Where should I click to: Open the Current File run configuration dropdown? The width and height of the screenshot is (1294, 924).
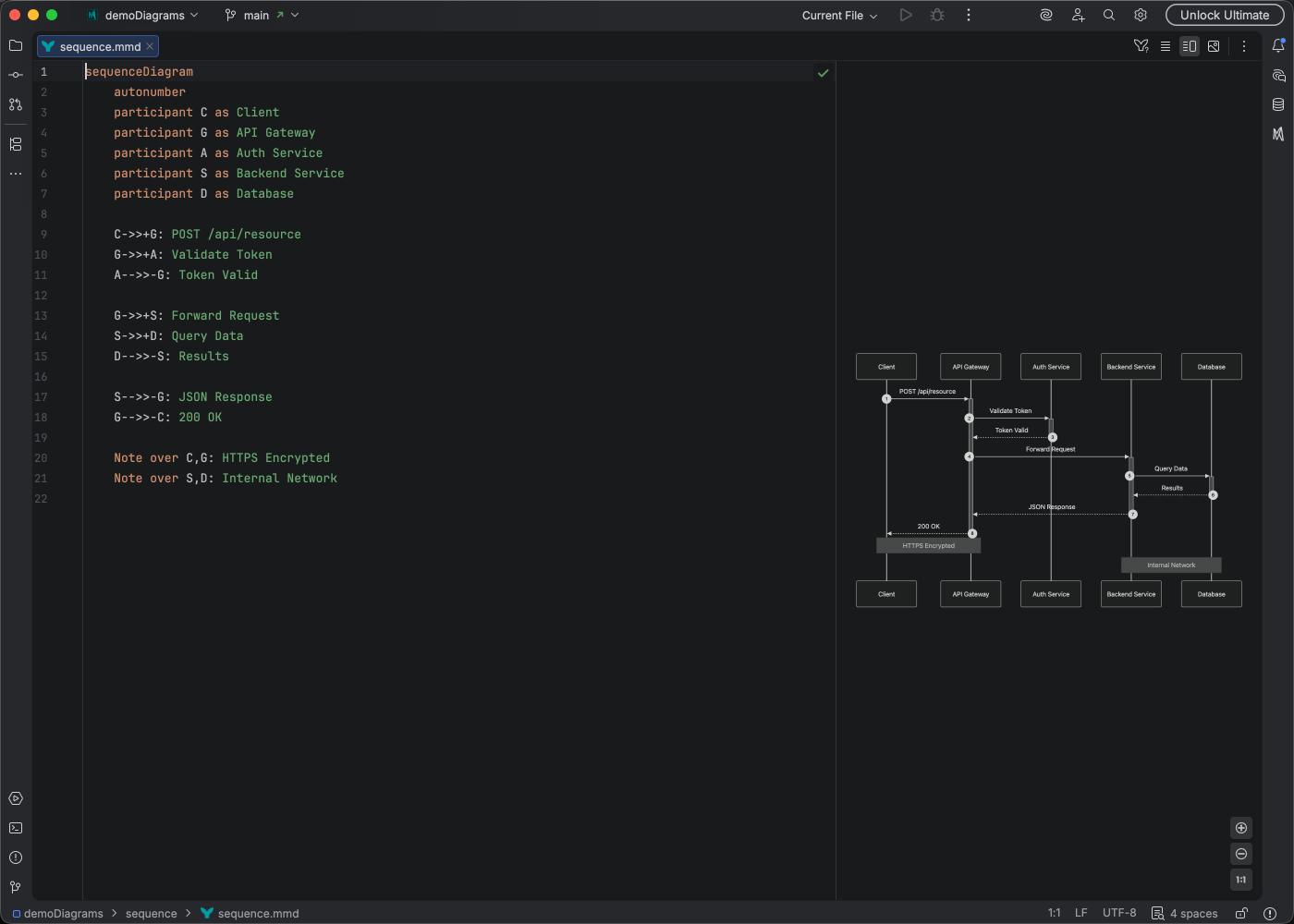(x=837, y=15)
